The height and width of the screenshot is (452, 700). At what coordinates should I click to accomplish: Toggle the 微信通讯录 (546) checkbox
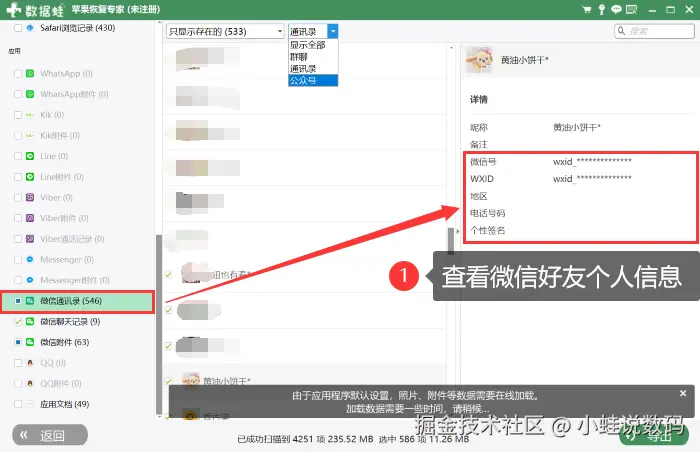coord(18,301)
